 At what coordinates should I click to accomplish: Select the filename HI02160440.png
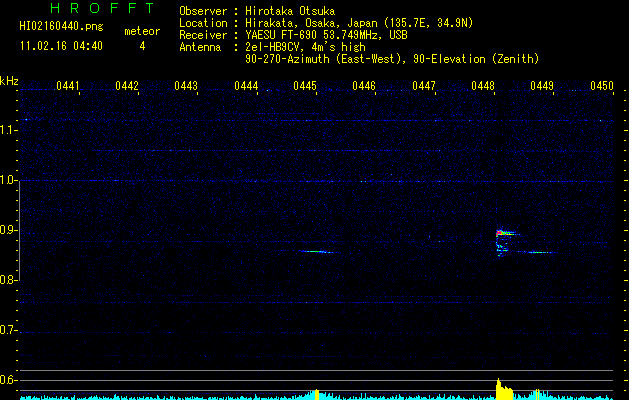tap(61, 26)
